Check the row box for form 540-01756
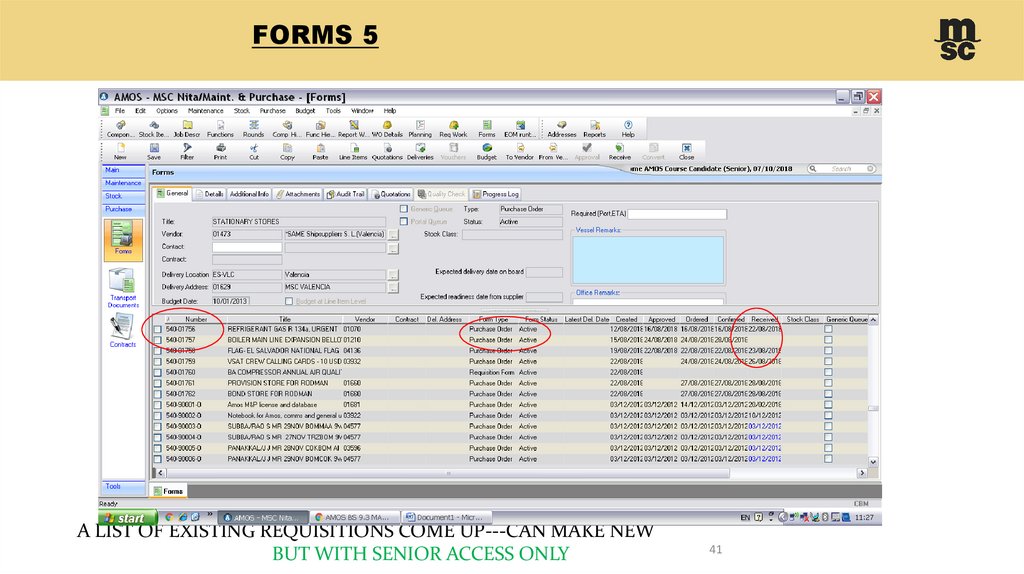Image resolution: width=1024 pixels, height=574 pixels. tap(157, 329)
